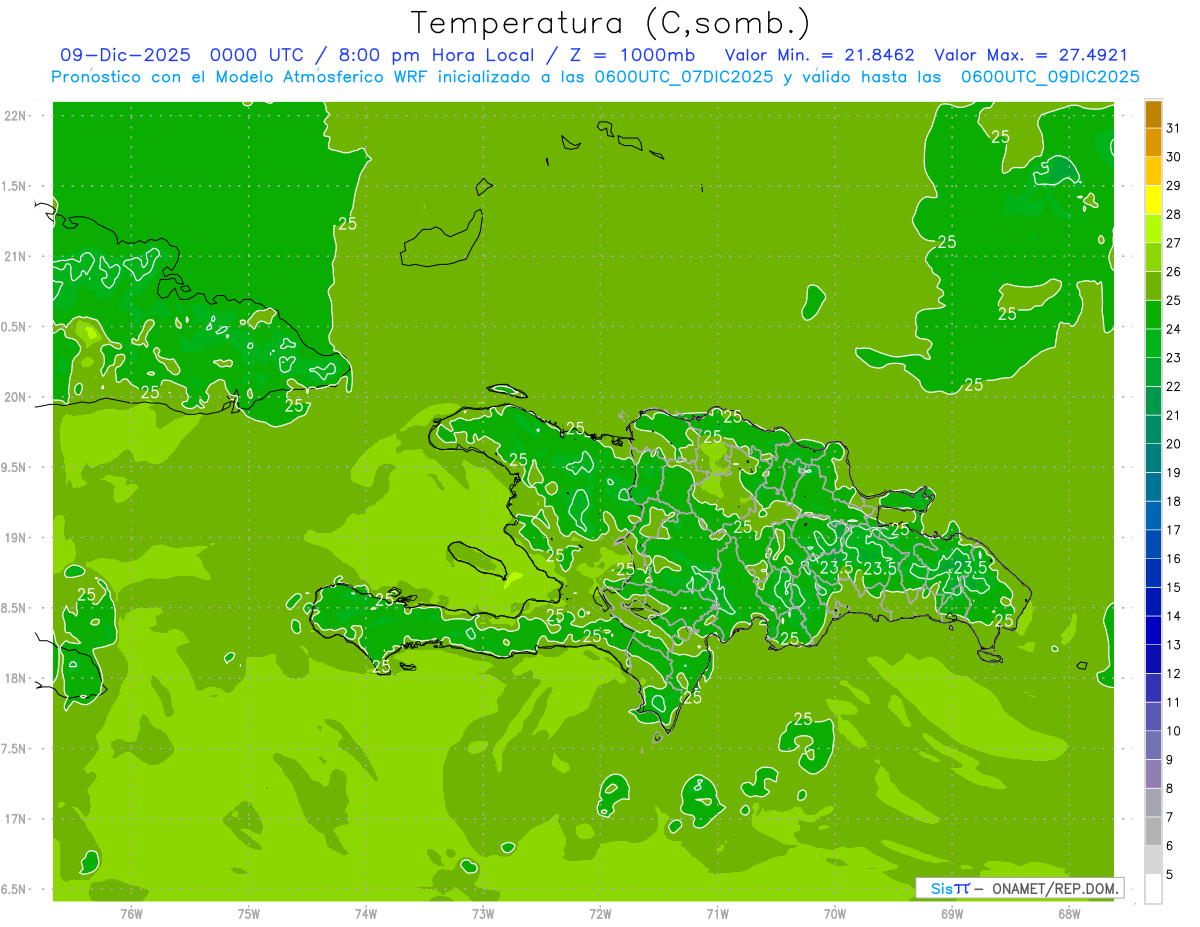Click the "17N" latitude axis label
Screen dimensions: 1200x927
tap(14, 819)
